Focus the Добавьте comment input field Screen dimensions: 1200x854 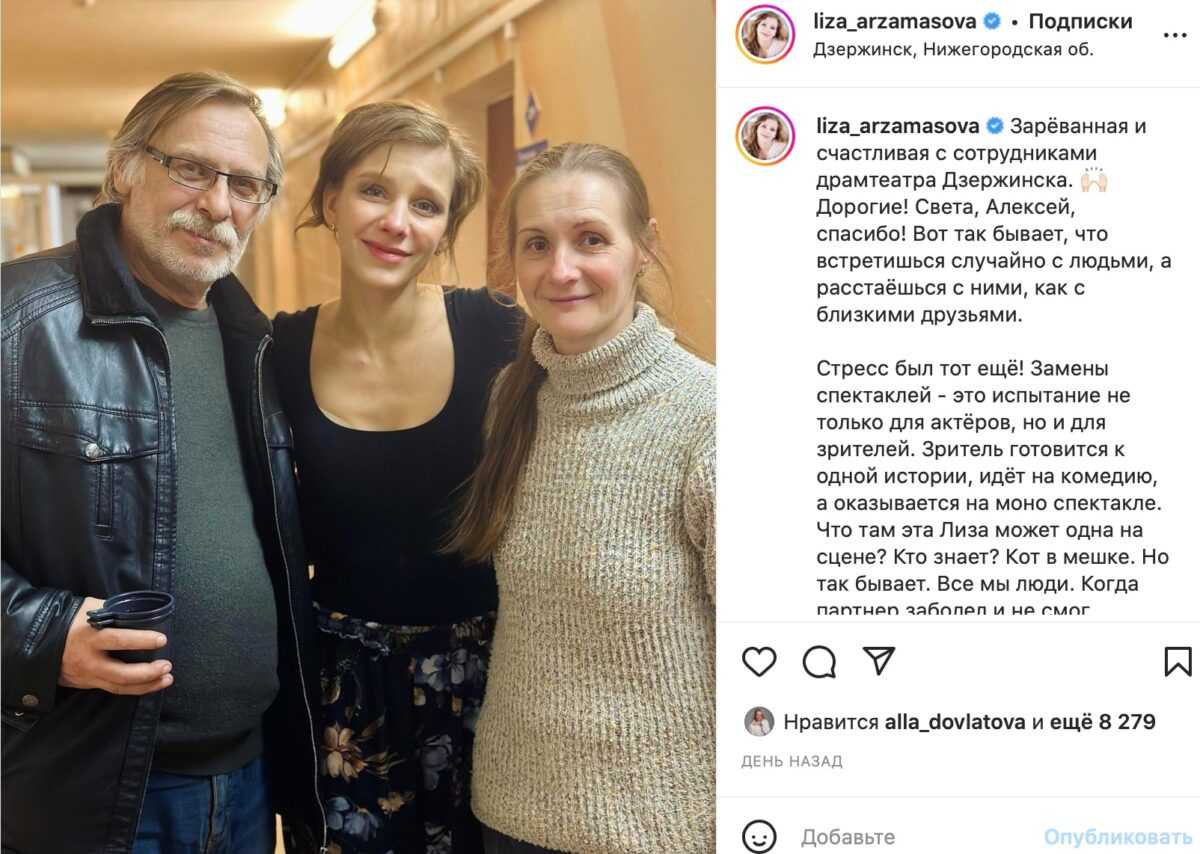(915, 836)
